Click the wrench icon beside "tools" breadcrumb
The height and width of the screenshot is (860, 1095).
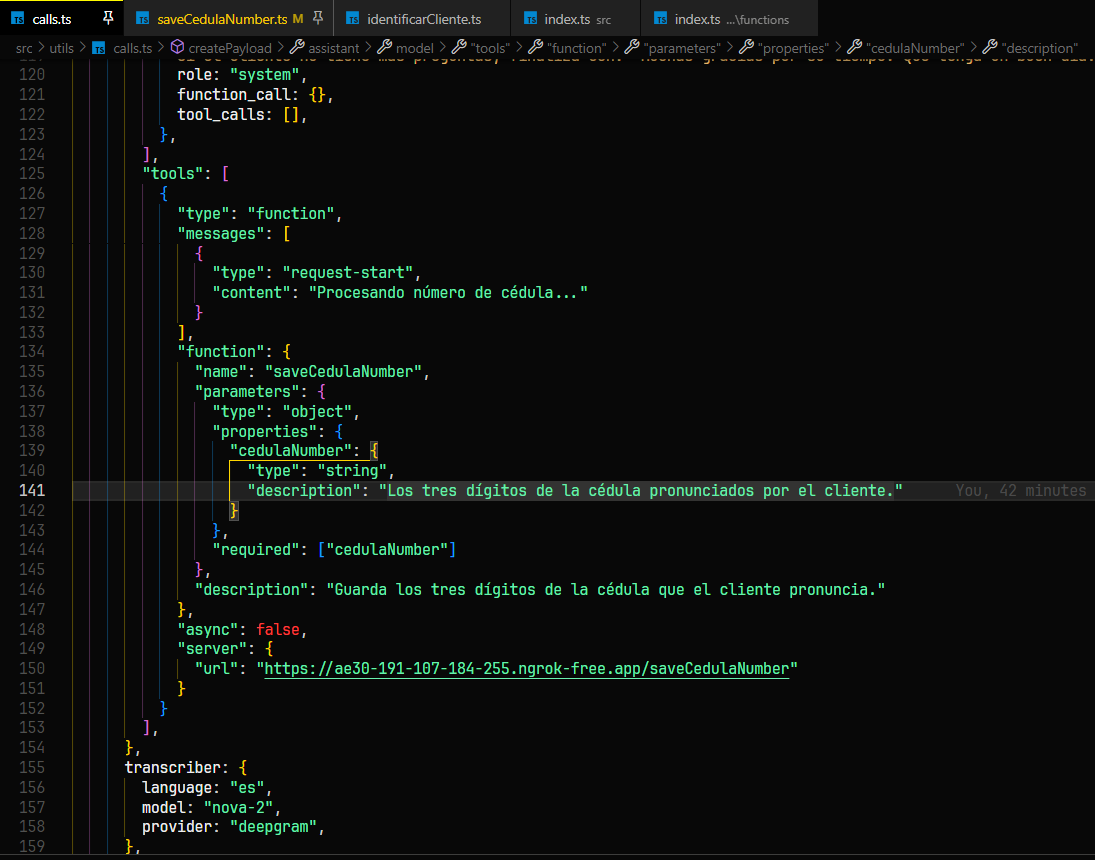click(x=459, y=48)
